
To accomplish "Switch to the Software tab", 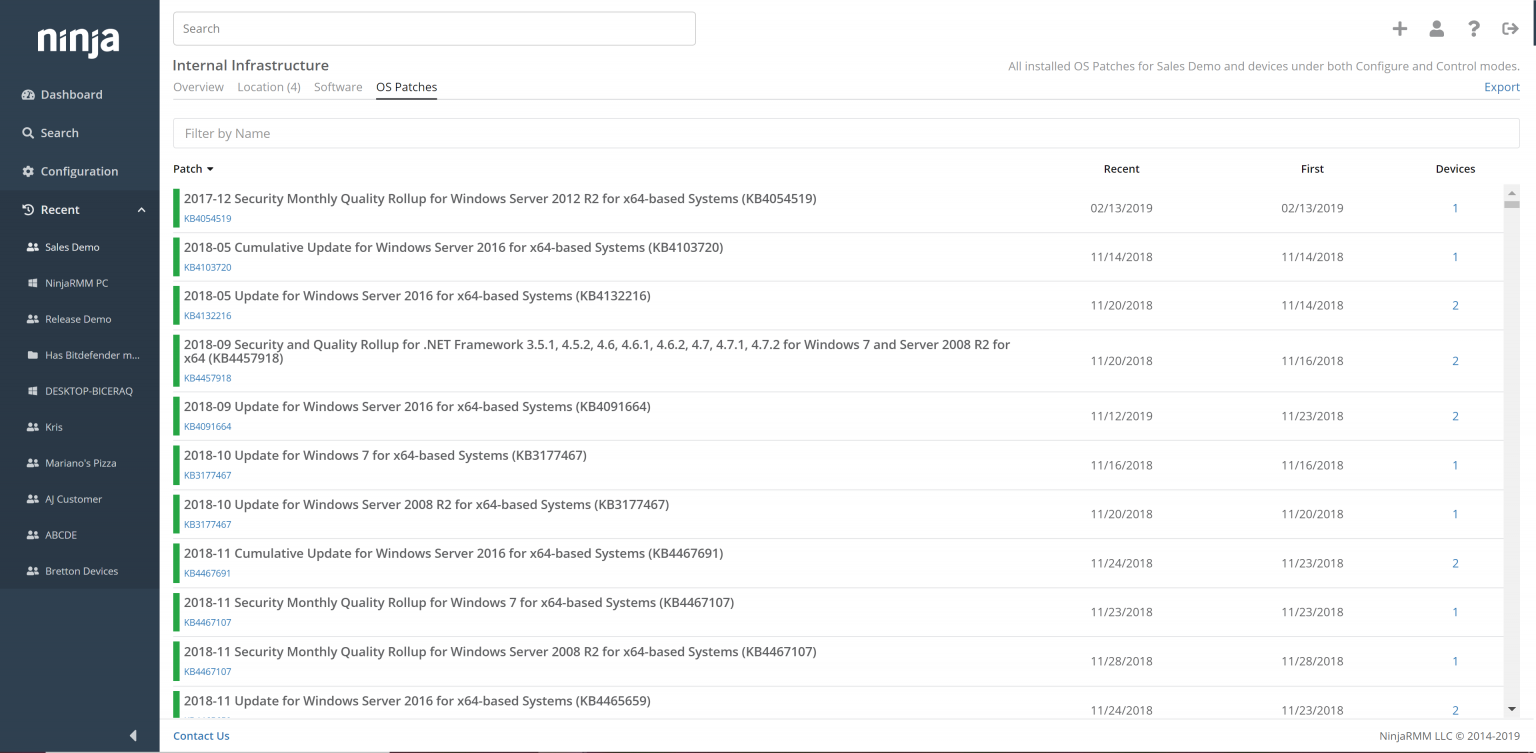I will (x=338, y=87).
